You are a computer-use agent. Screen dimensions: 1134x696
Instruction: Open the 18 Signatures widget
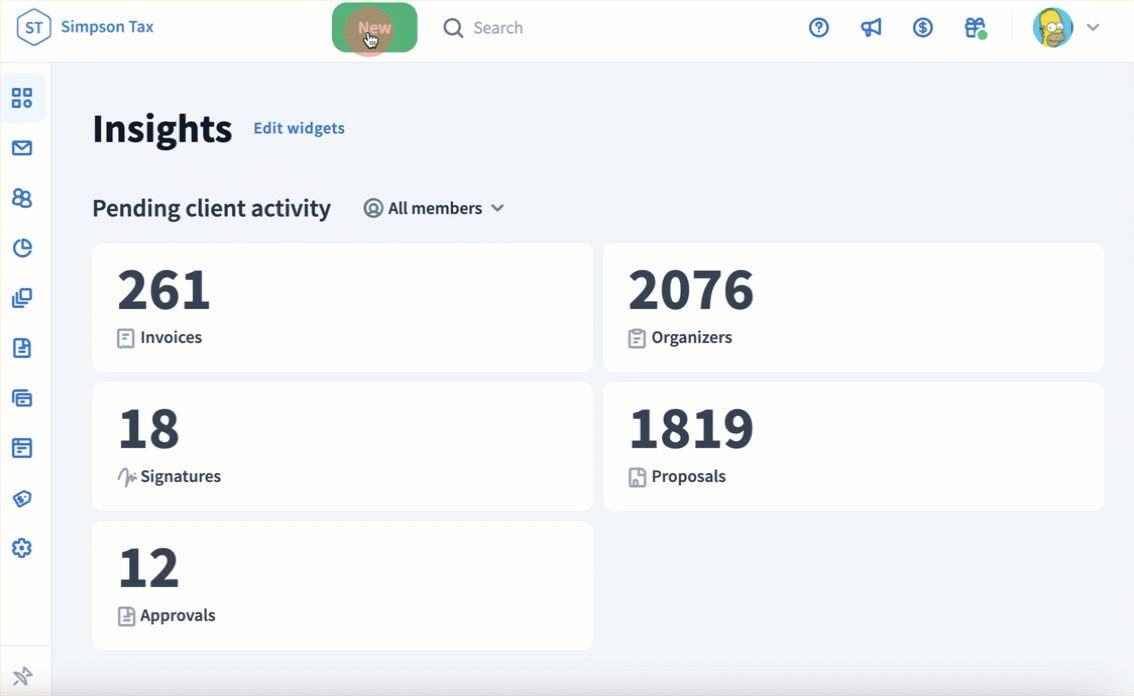click(342, 446)
